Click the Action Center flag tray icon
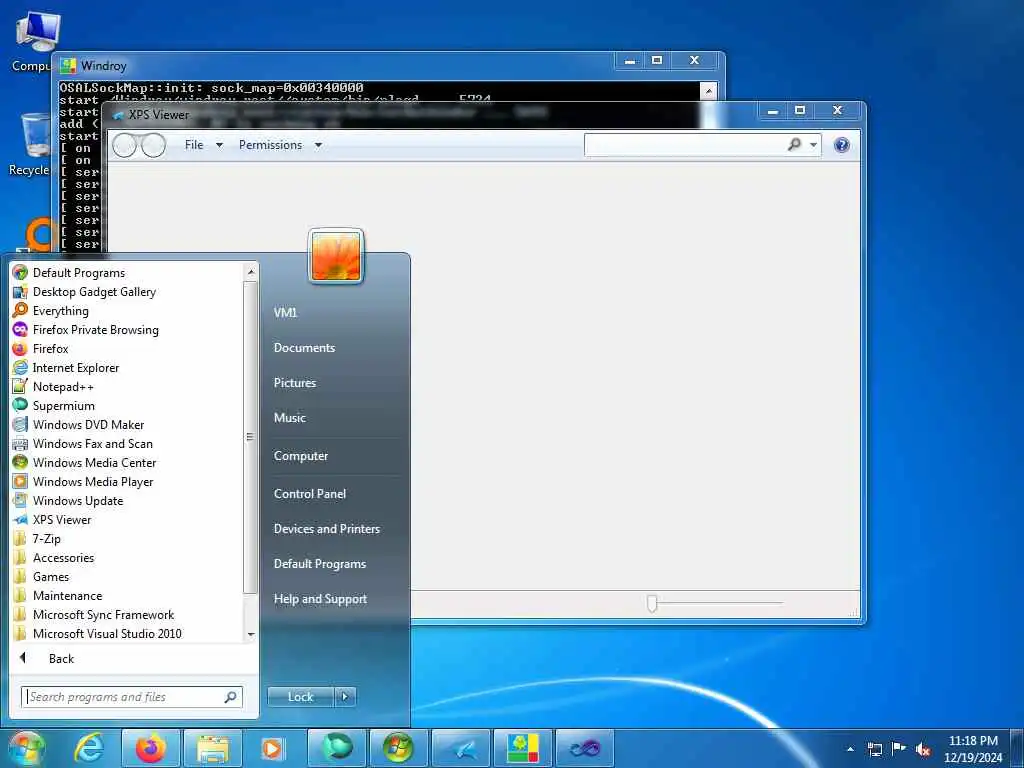This screenshot has height=768, width=1024. 899,749
